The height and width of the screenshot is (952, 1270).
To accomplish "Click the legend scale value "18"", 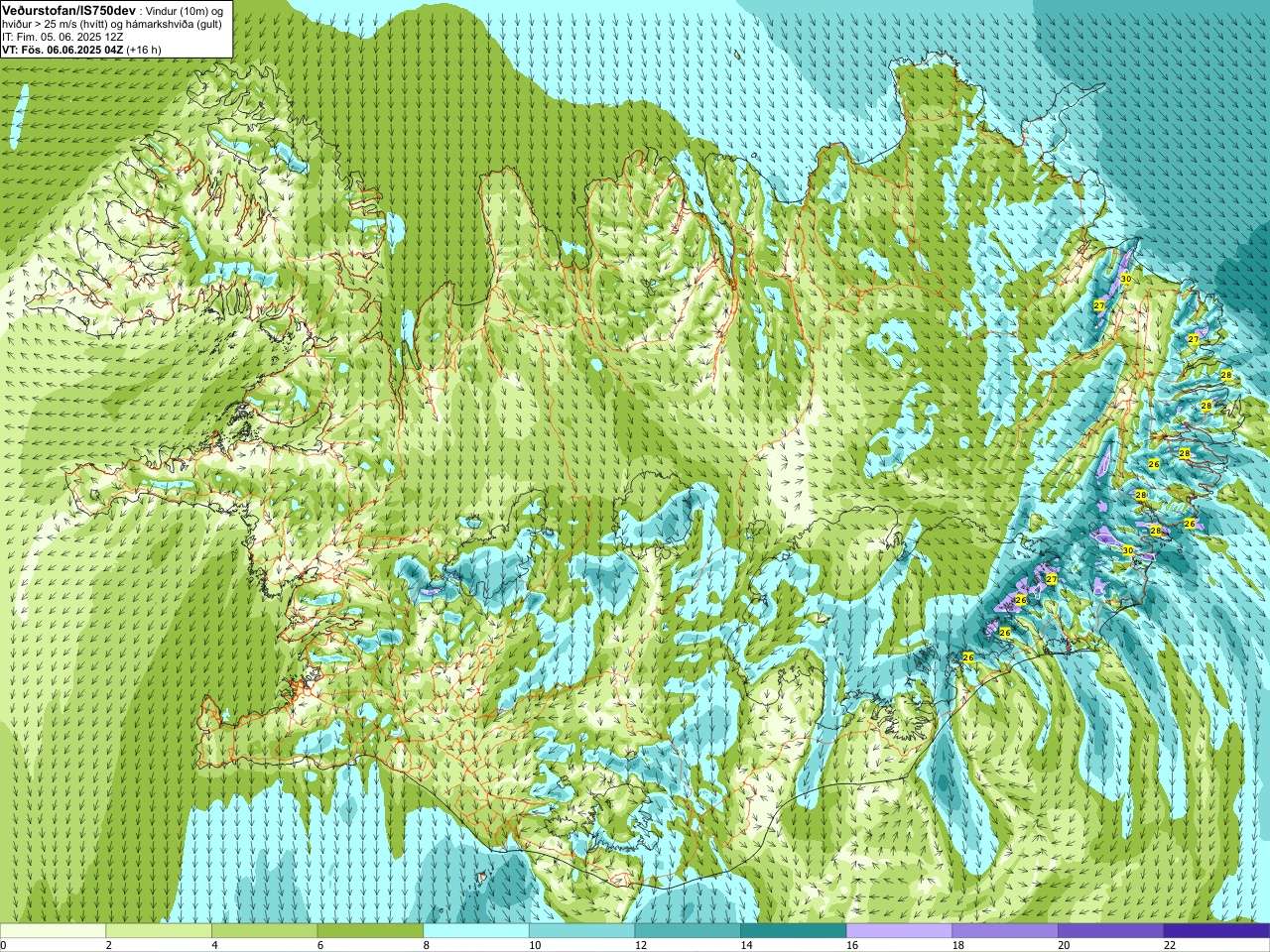I will coord(957,945).
